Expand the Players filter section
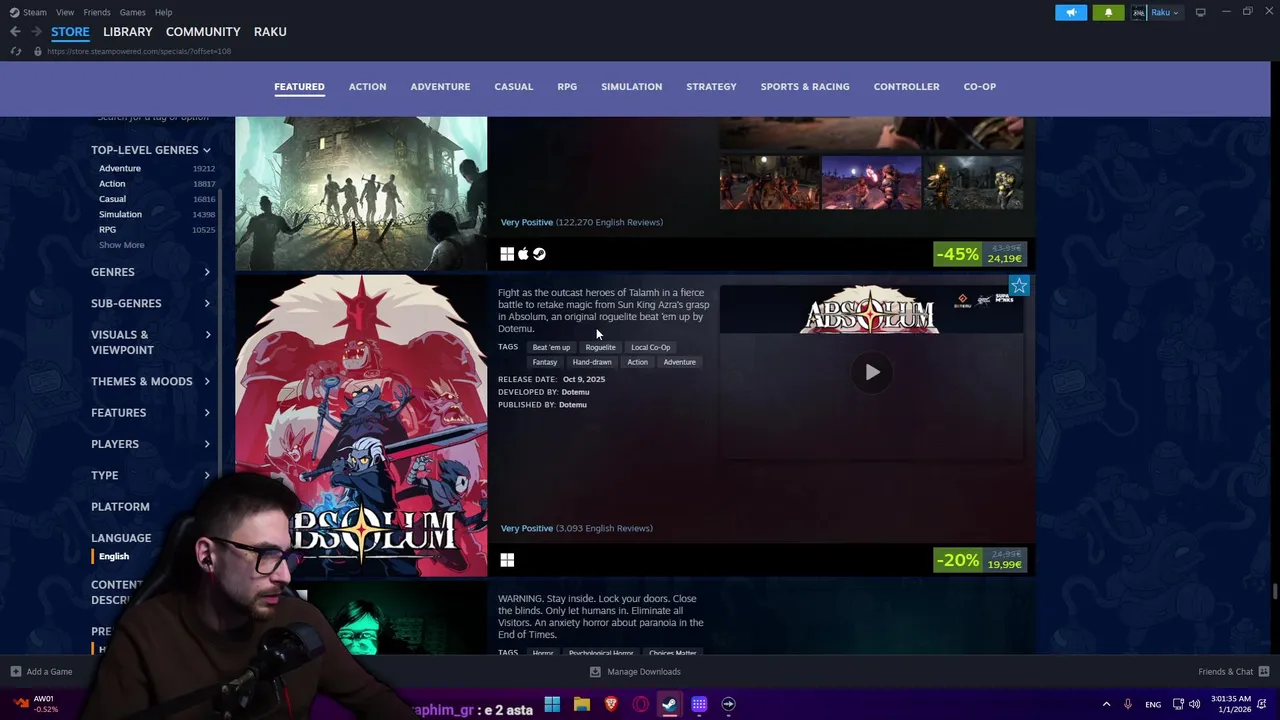This screenshot has width=1280, height=720. [151, 444]
